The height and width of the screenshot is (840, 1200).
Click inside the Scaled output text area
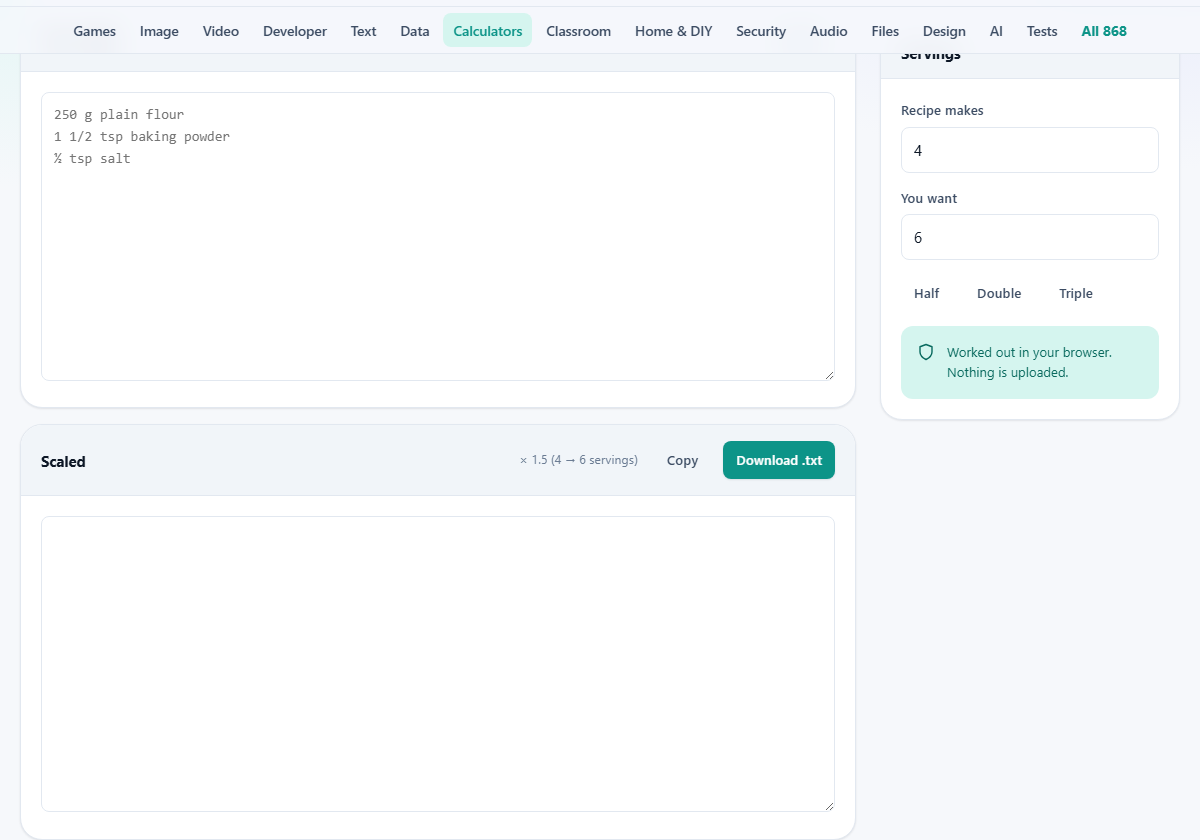(x=438, y=664)
